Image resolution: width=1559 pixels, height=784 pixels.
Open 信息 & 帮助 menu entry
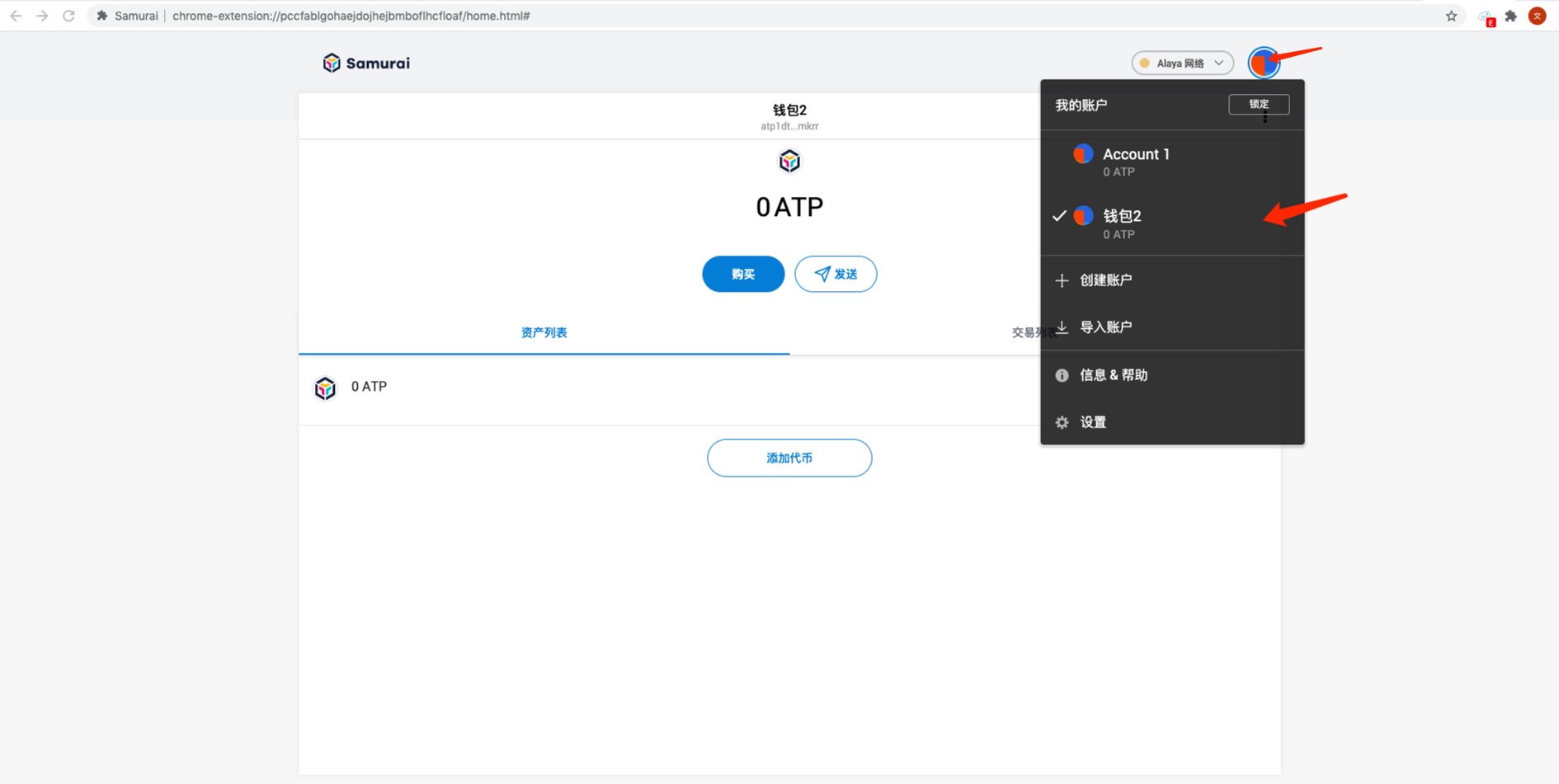1113,375
